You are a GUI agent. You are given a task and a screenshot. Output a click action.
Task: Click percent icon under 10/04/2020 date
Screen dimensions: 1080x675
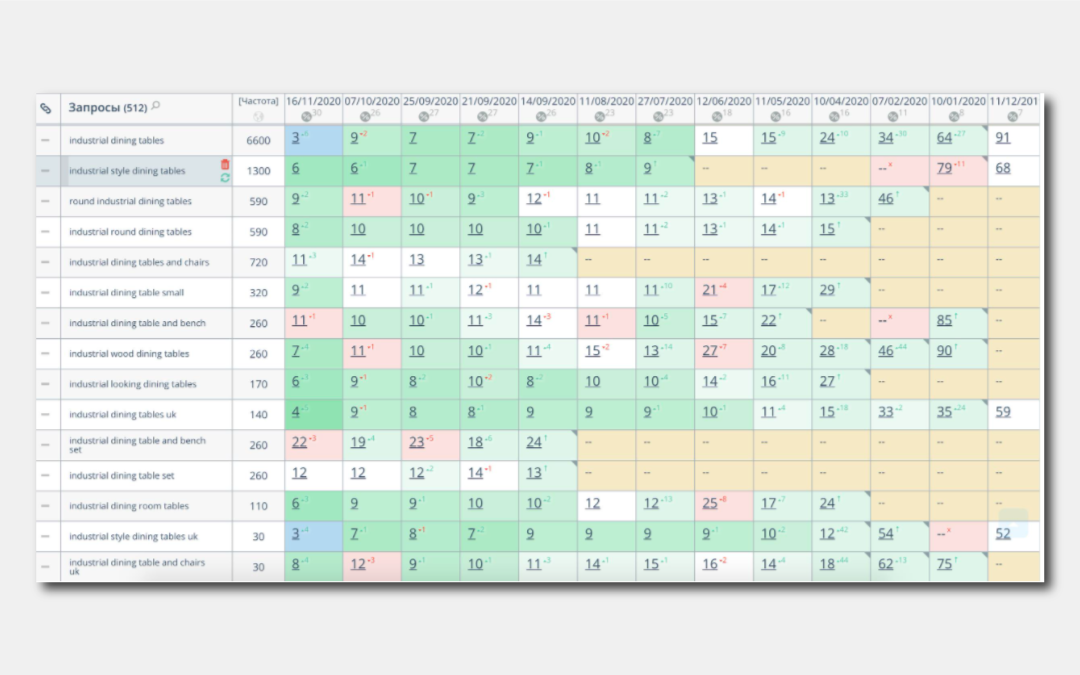[x=833, y=116]
